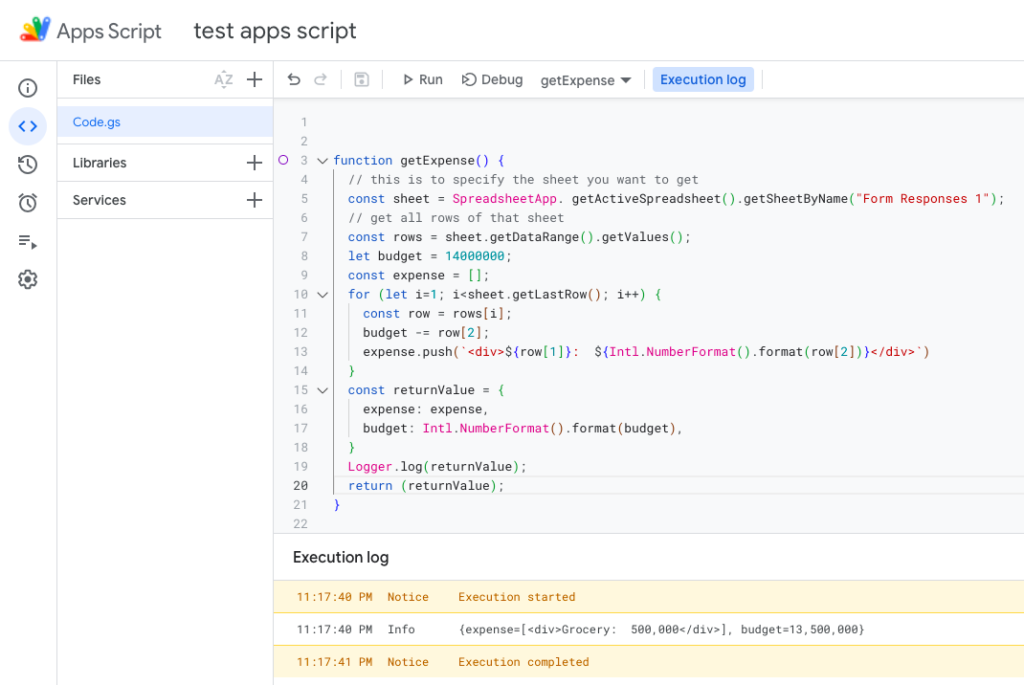Image resolution: width=1024 pixels, height=685 pixels.
Task: Open the Overview info icon
Action: [x=27, y=88]
